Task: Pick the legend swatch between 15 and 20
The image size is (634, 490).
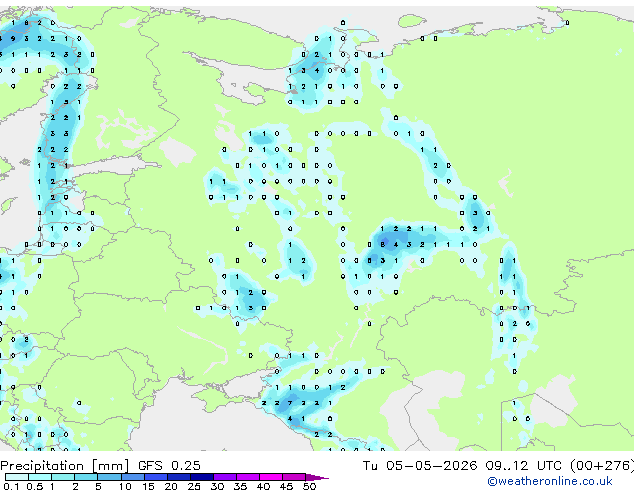Action: pos(155,477)
